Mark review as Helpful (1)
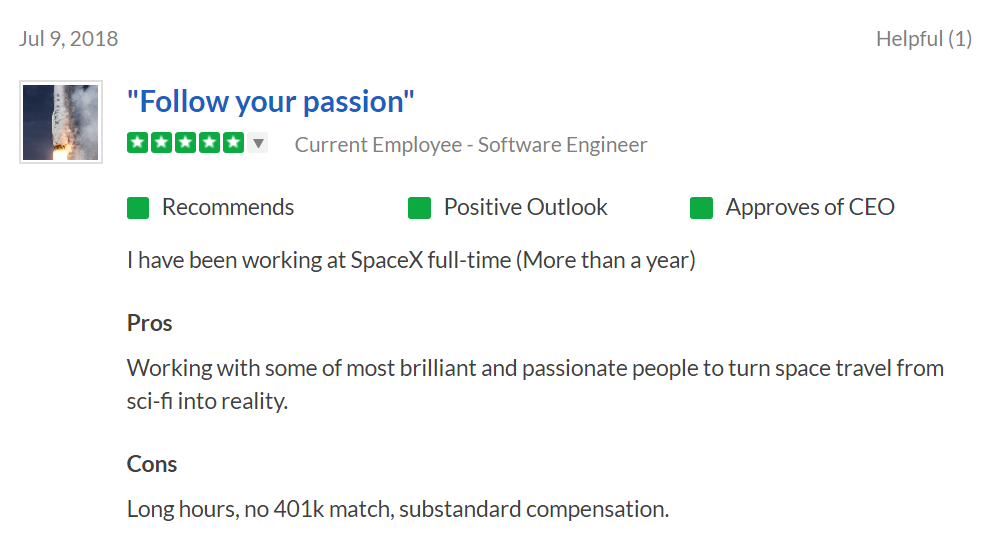The height and width of the screenshot is (543, 981). [x=923, y=39]
